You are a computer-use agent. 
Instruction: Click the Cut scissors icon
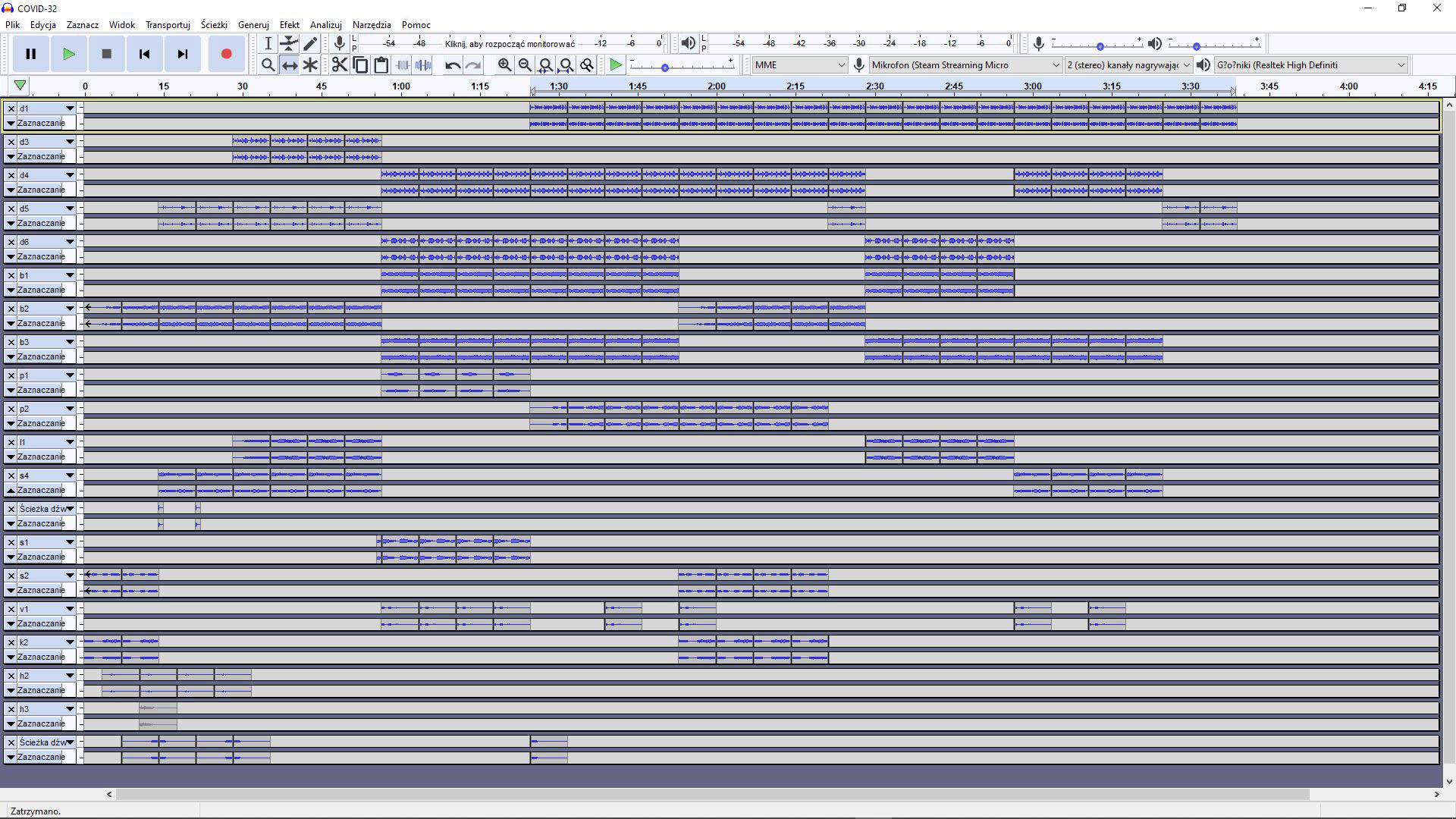[x=339, y=65]
